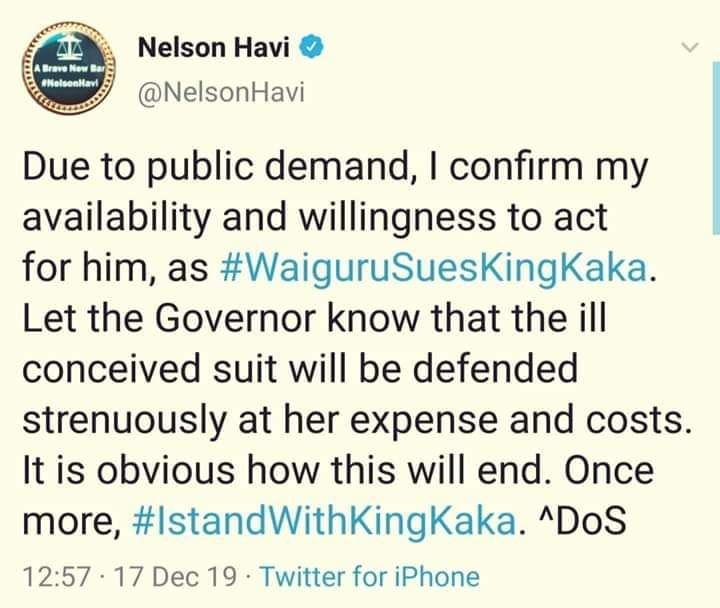Click the 'availability and willingness to act' line
Screen dimensions: 720x608
(x=315, y=218)
